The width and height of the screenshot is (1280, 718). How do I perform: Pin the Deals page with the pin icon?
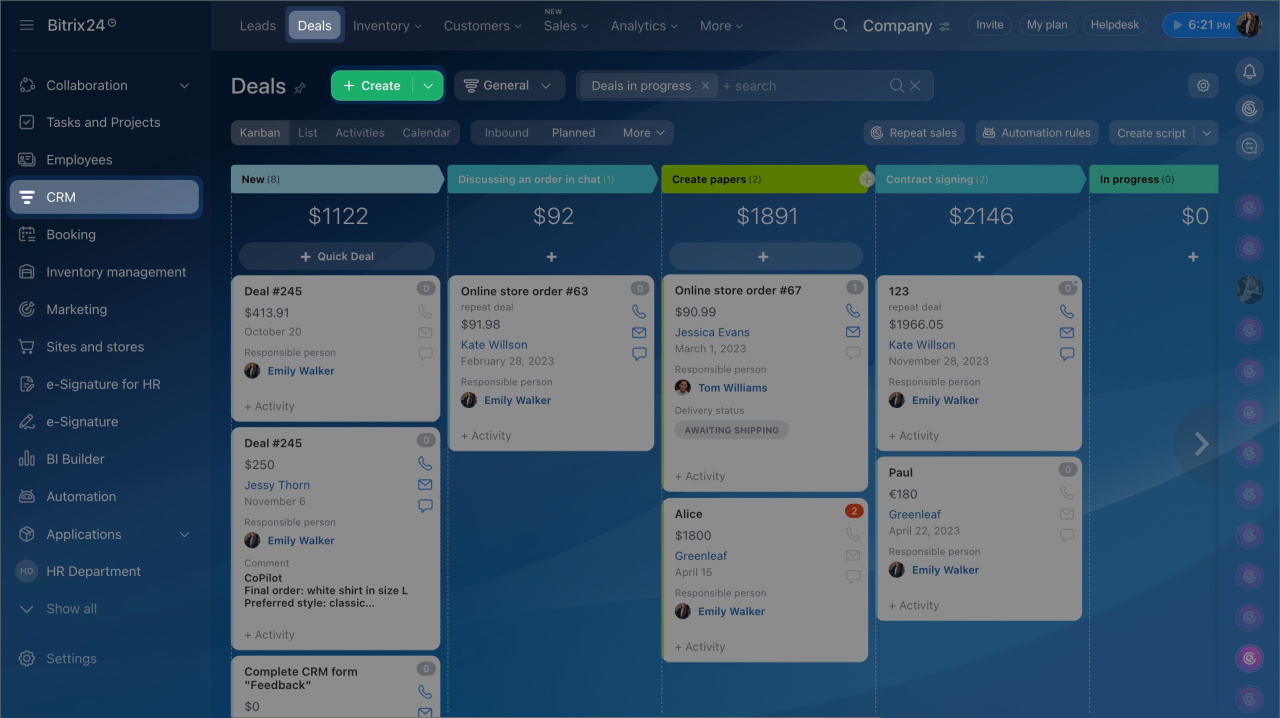pyautogui.click(x=300, y=88)
